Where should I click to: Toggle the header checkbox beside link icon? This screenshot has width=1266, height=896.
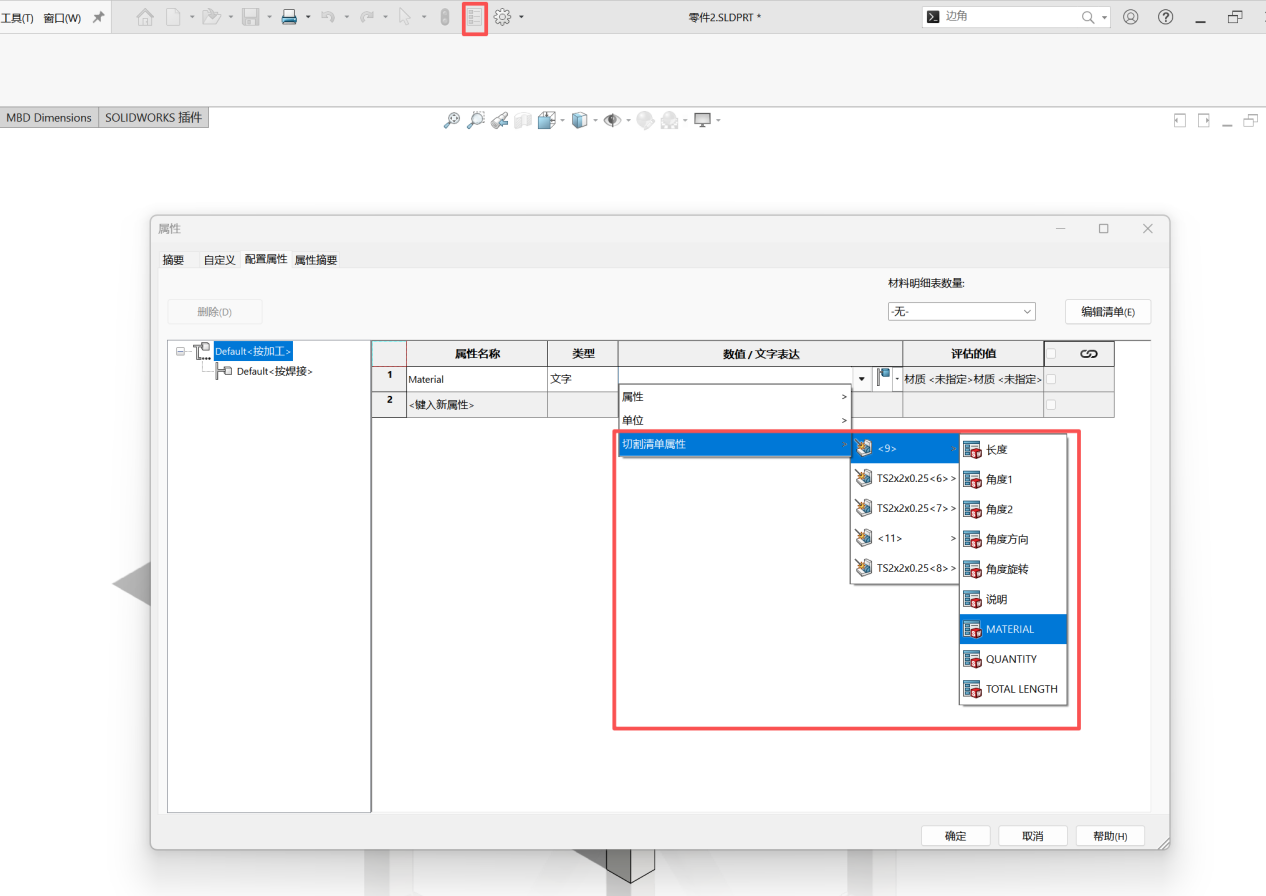point(1051,353)
